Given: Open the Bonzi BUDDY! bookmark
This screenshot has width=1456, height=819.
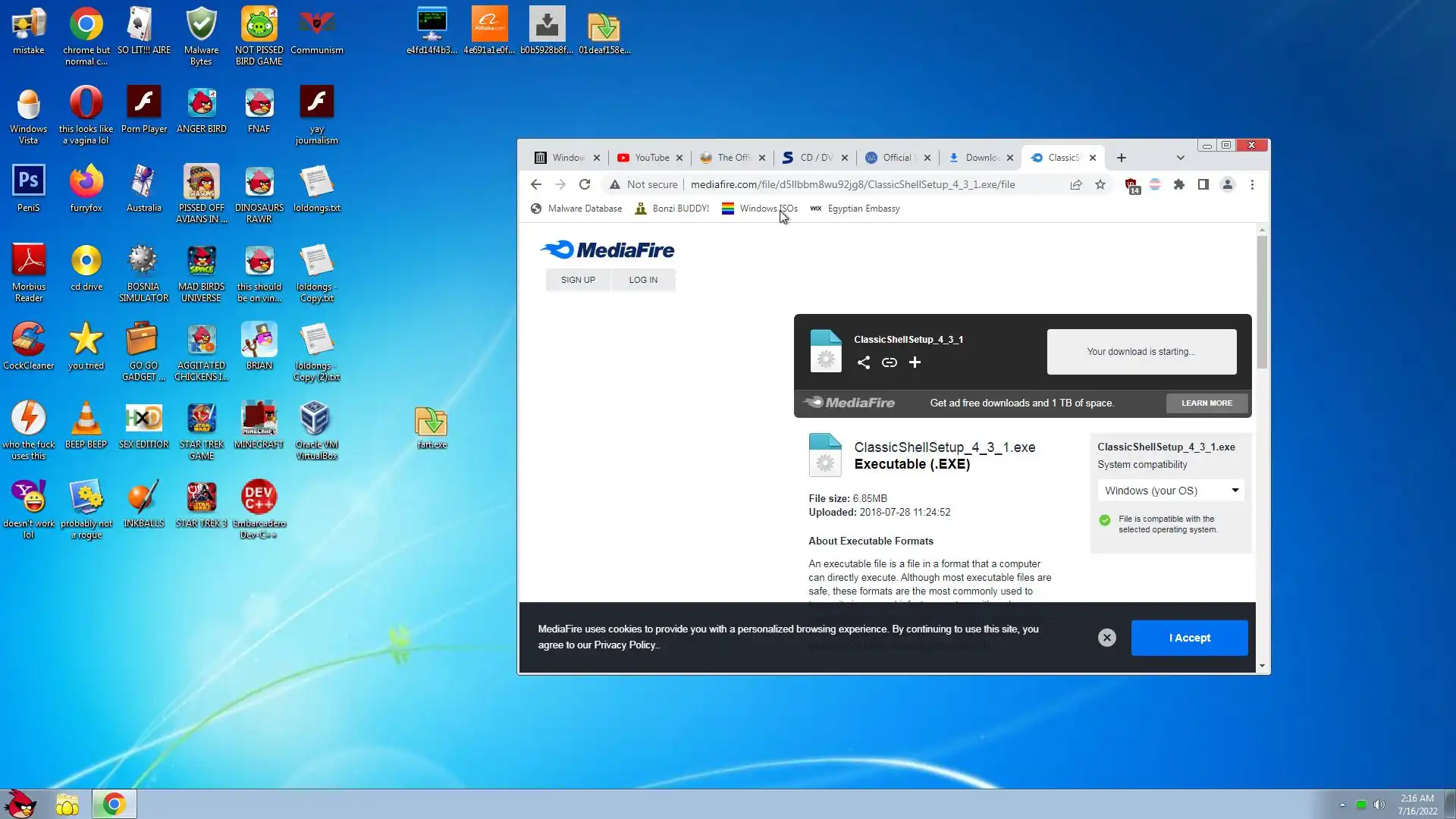Looking at the screenshot, I should [x=672, y=209].
